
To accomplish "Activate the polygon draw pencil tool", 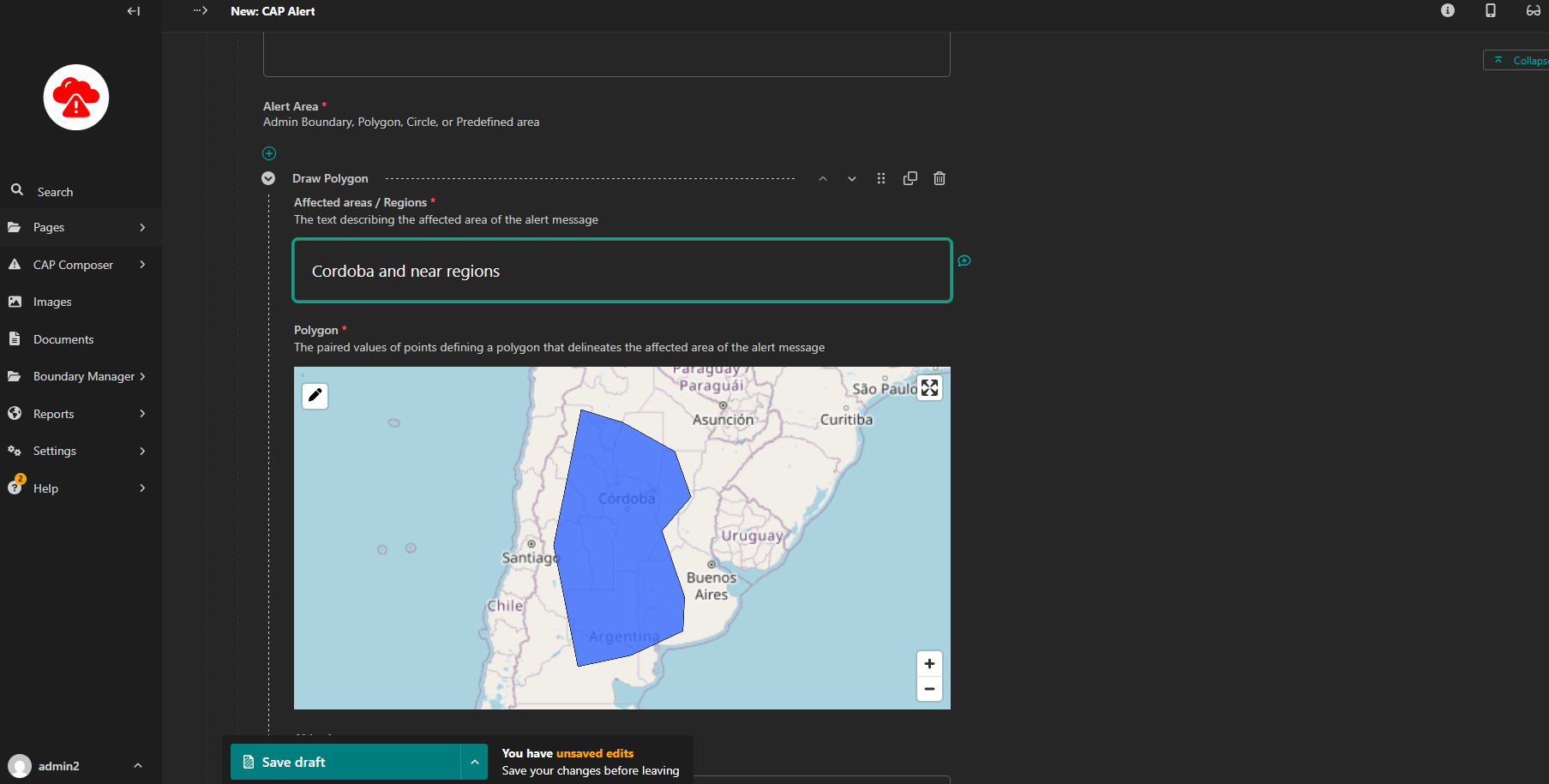I will tap(315, 396).
